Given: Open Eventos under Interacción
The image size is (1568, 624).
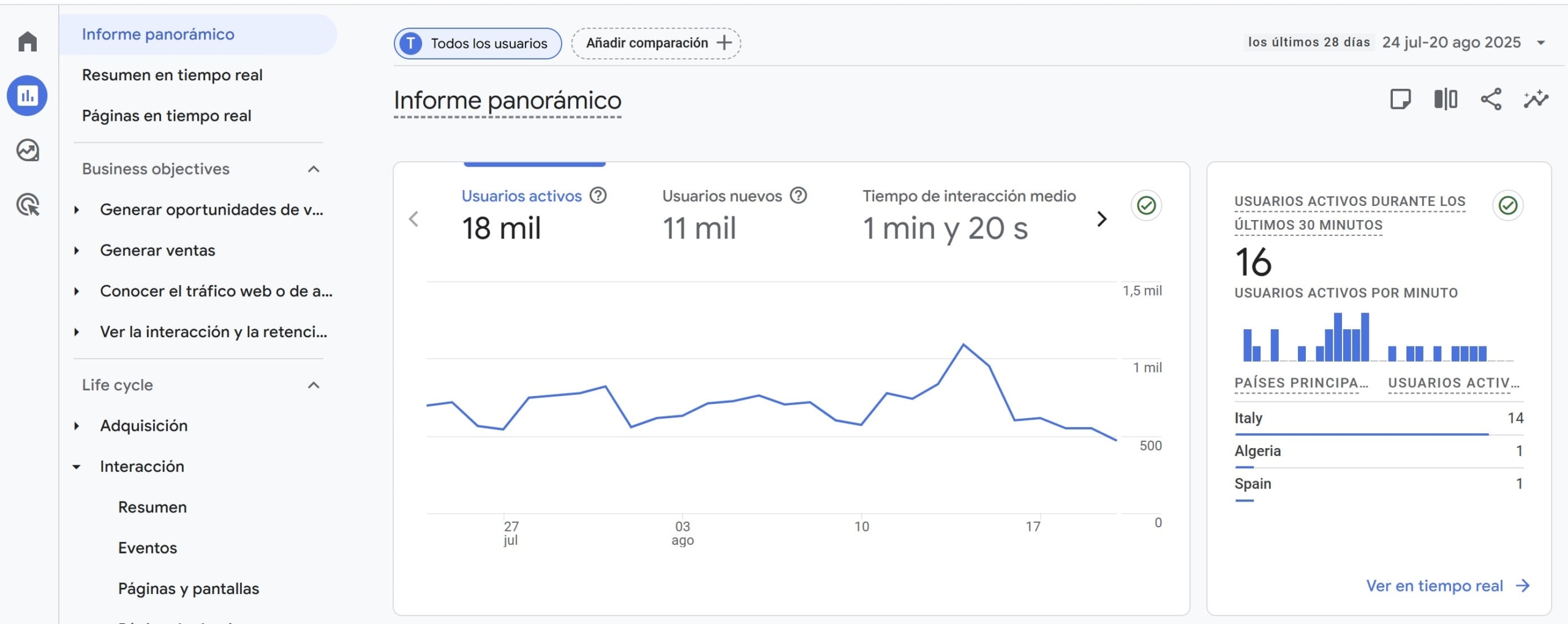Looking at the screenshot, I should click(x=148, y=548).
